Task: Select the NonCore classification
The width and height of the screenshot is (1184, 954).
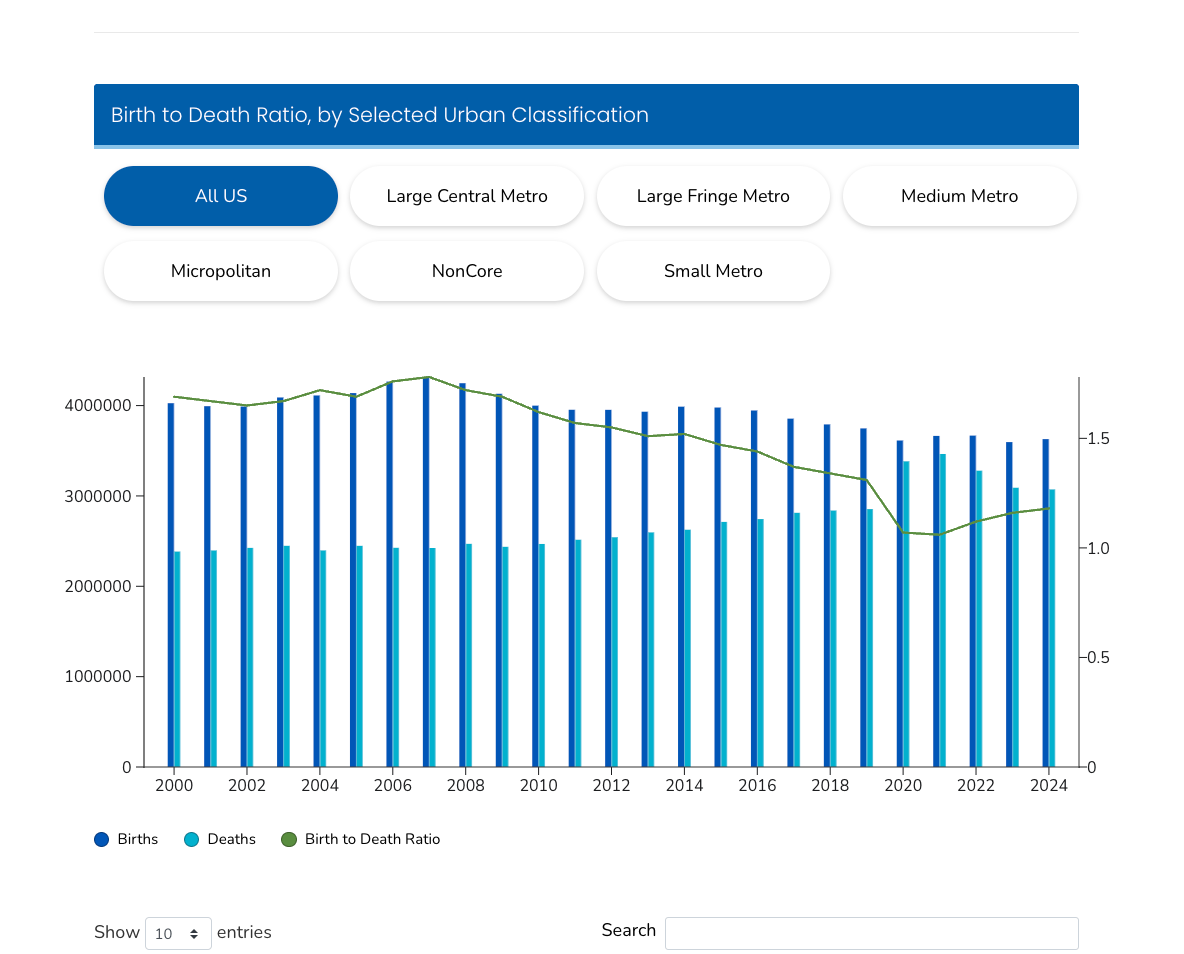Action: pyautogui.click(x=466, y=271)
